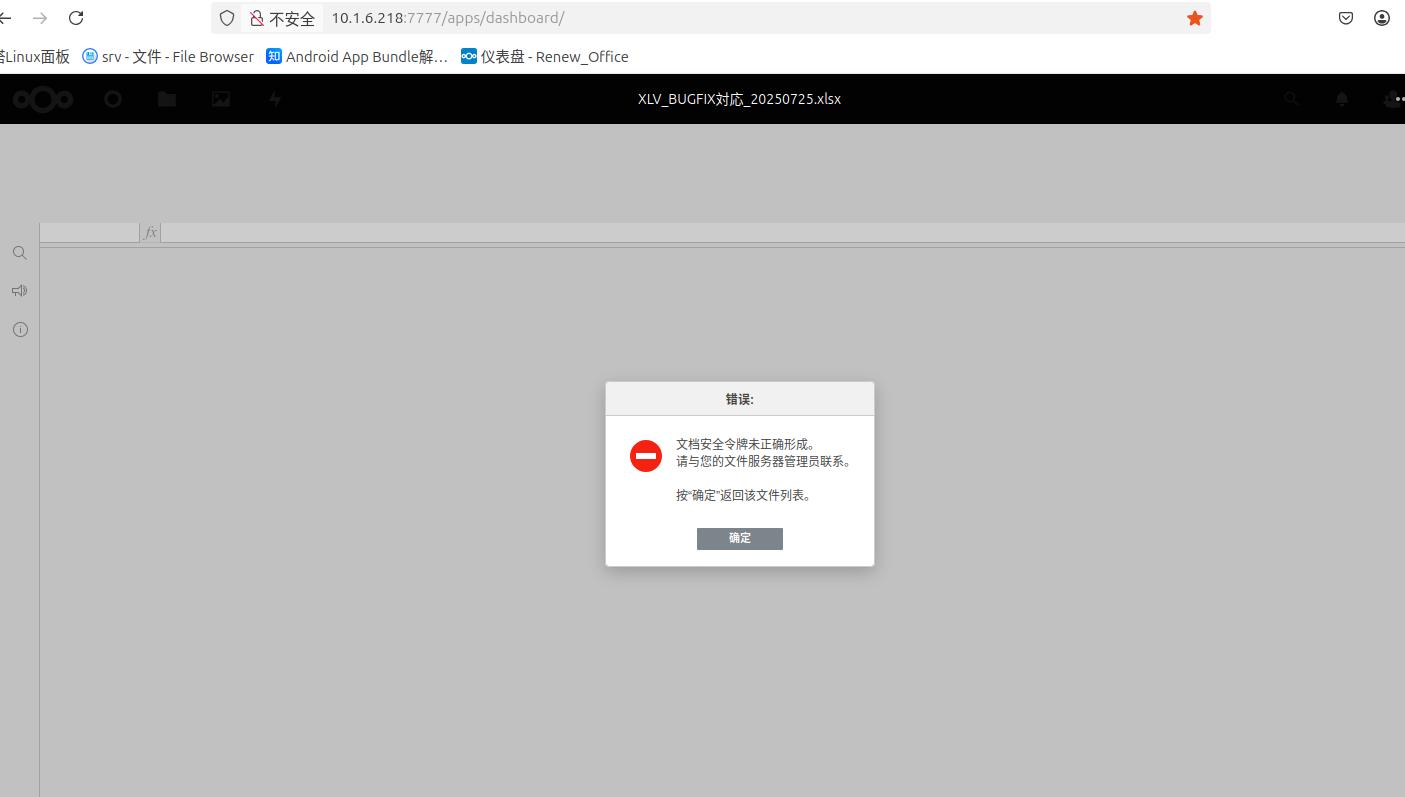Click the 不安全 connection warning indicator
This screenshot has width=1405, height=797.
[282, 18]
